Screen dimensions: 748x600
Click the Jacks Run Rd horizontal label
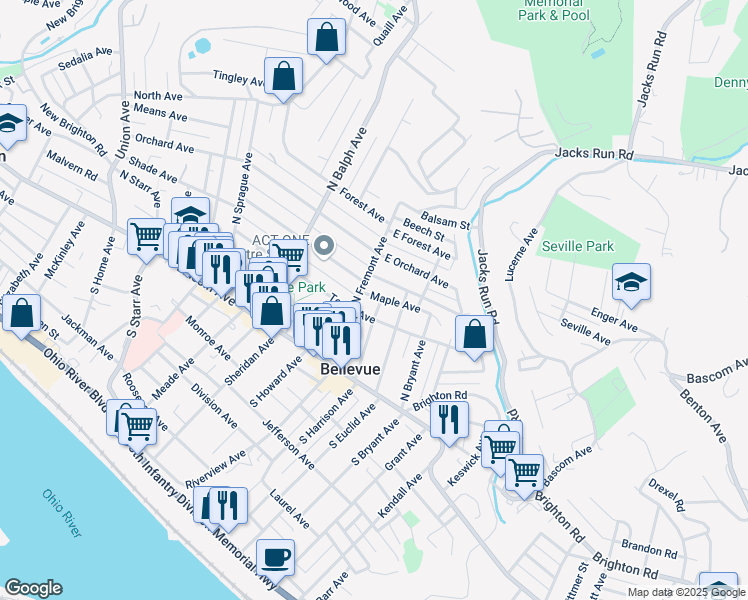click(594, 154)
